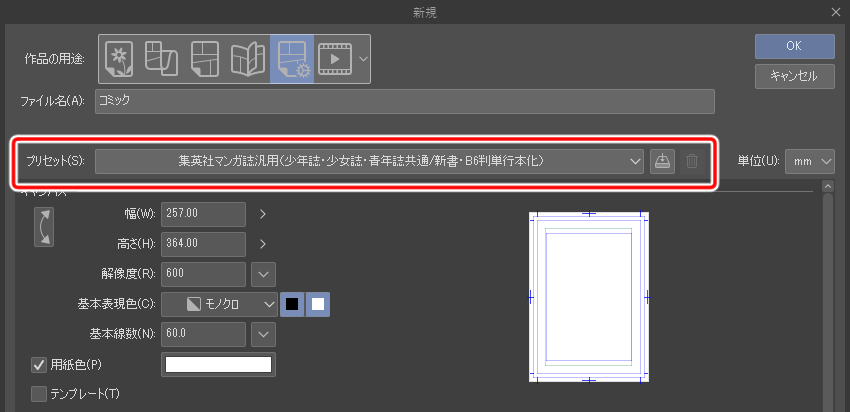Select the Illustration use icon

pos(119,59)
